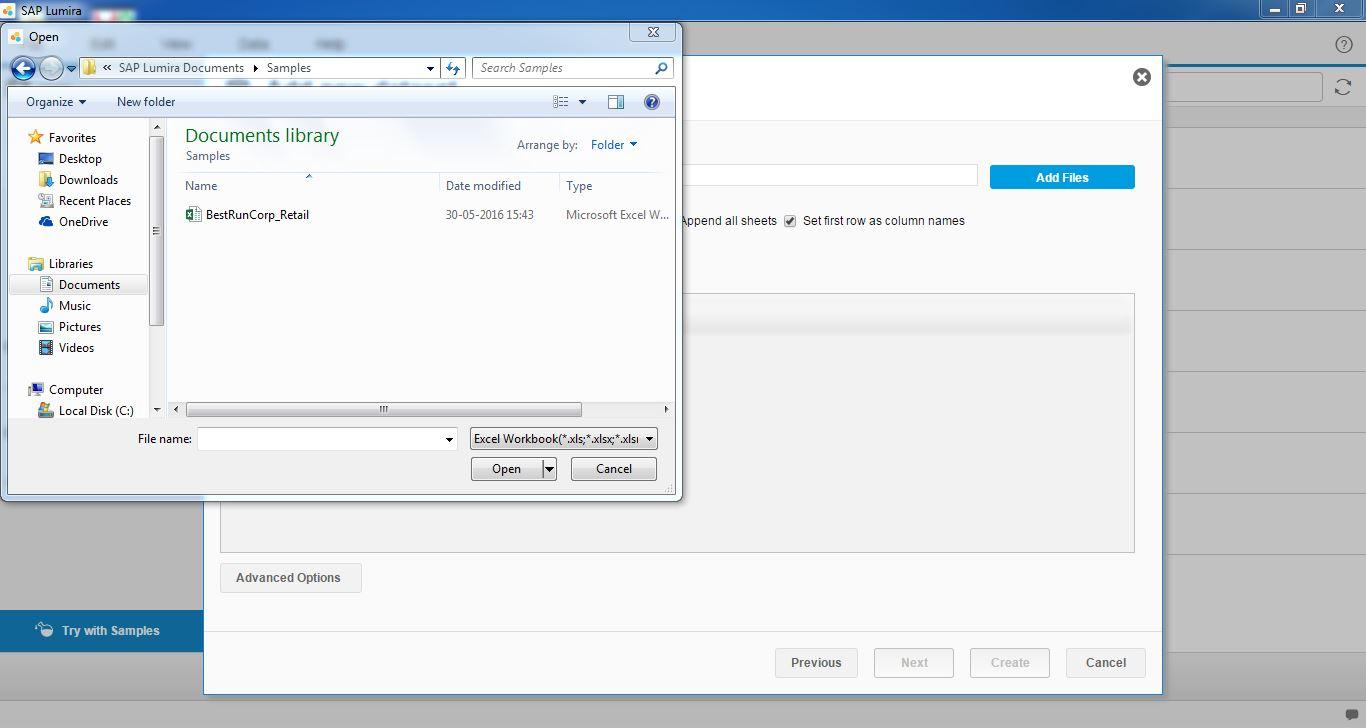This screenshot has height=728, width=1366.
Task: Click the Forward navigation arrow in Open dialog
Action: (x=51, y=68)
